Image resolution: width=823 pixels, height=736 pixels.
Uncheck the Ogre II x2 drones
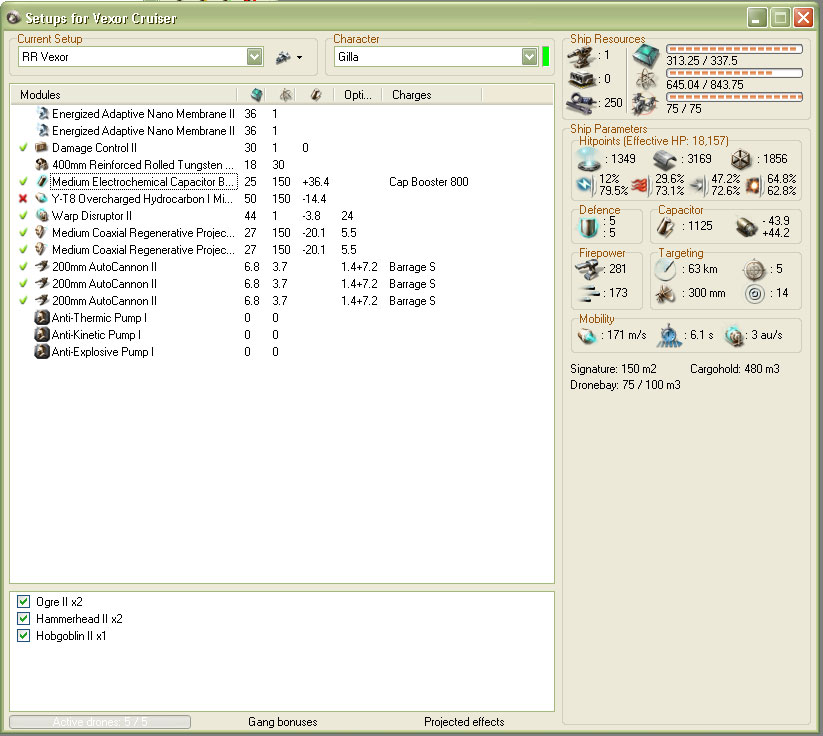tap(24, 602)
